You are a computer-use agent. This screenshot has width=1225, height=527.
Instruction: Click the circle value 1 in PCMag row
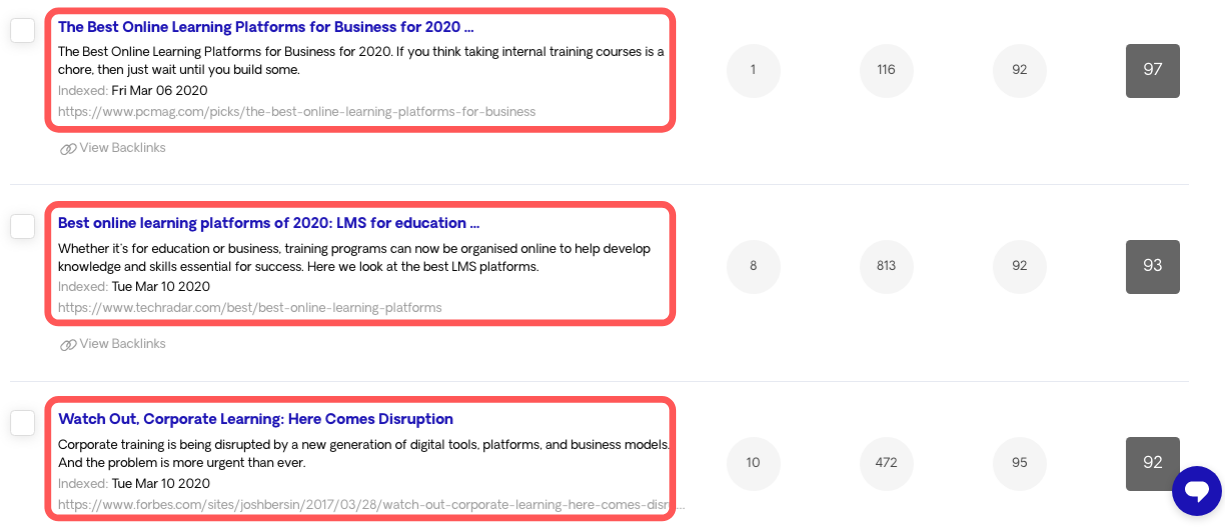pos(753,71)
